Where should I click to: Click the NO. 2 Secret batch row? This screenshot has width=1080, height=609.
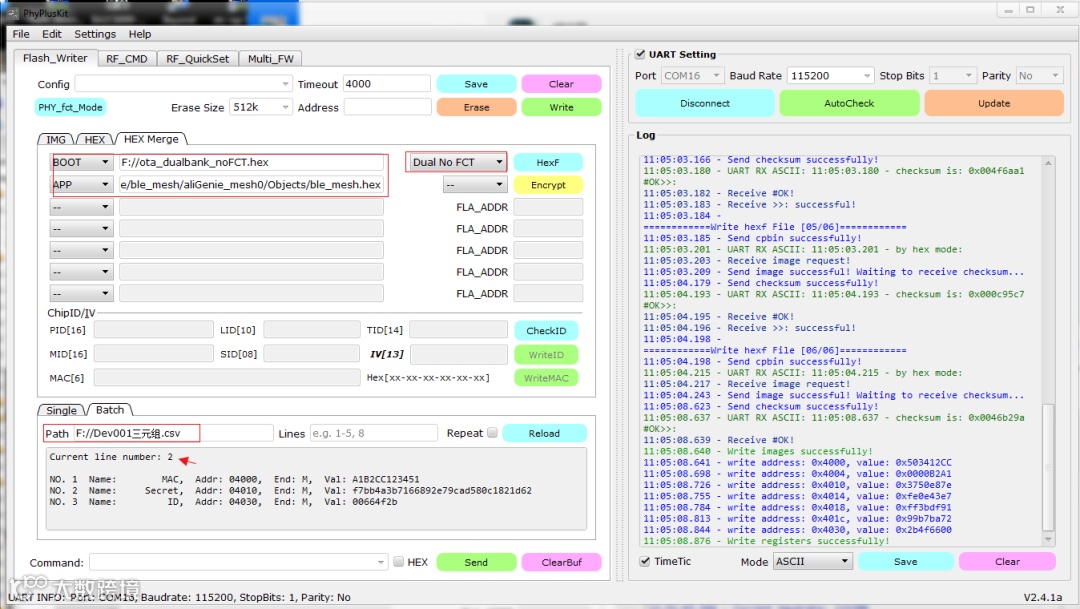[290, 491]
